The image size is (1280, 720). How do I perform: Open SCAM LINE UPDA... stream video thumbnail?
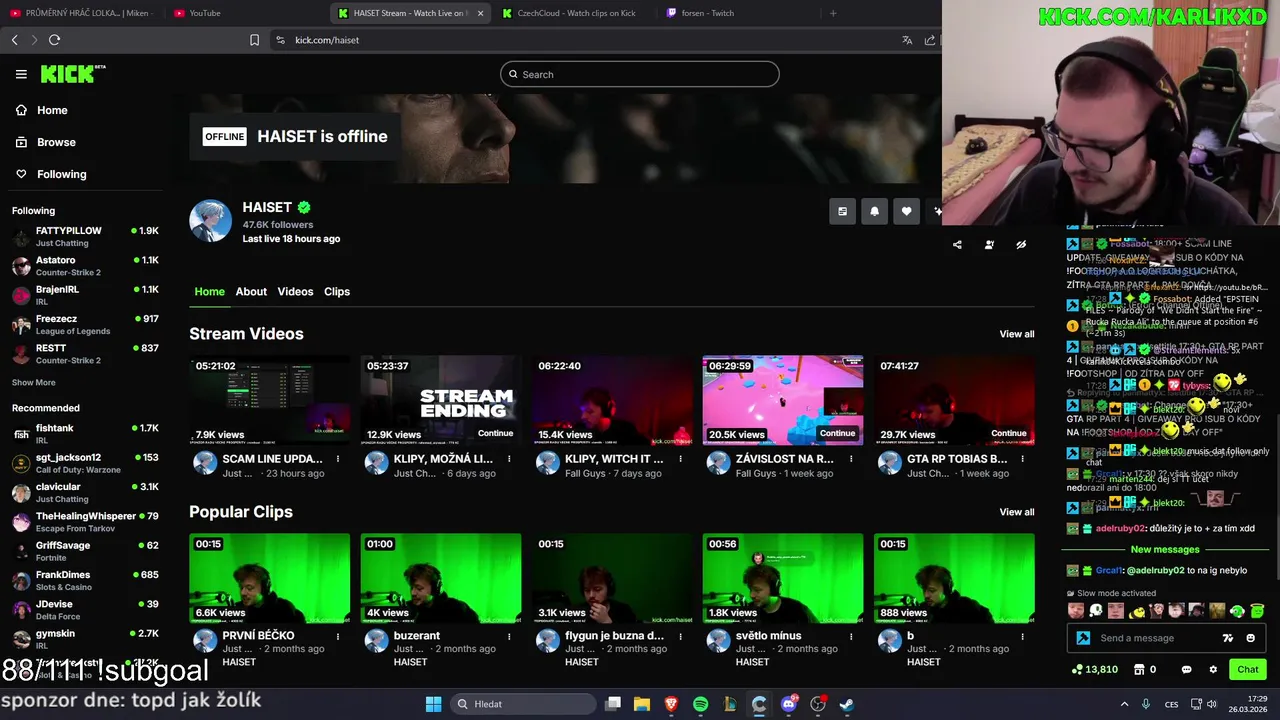pos(270,400)
